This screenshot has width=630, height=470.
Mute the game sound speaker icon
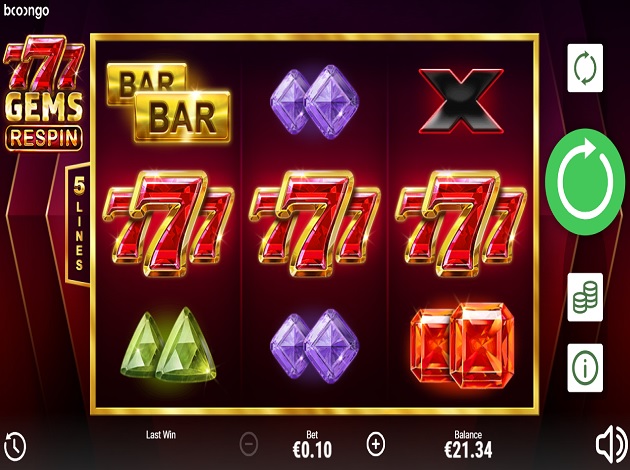(x=611, y=445)
